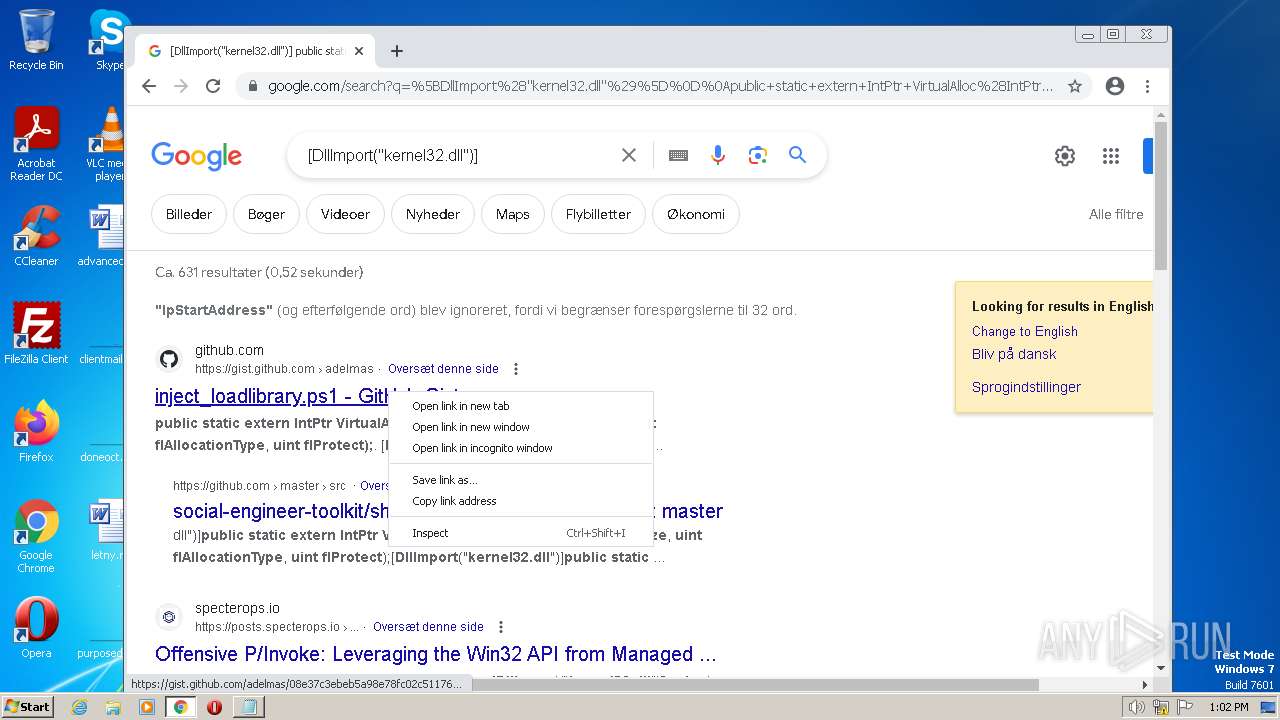The height and width of the screenshot is (720, 1280).
Task: Click the taskbar clock 1:02 PM
Action: (x=1228, y=707)
